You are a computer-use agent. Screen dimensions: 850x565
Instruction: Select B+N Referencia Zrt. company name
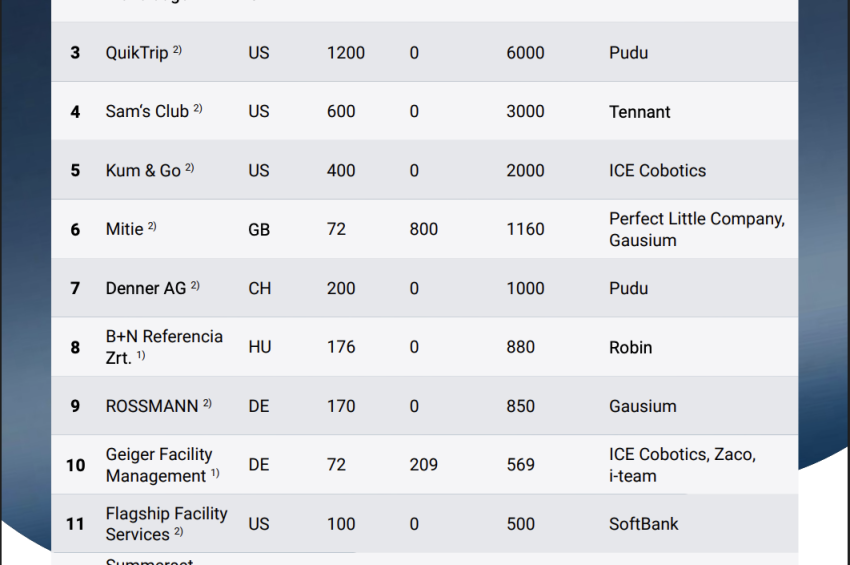click(x=164, y=347)
